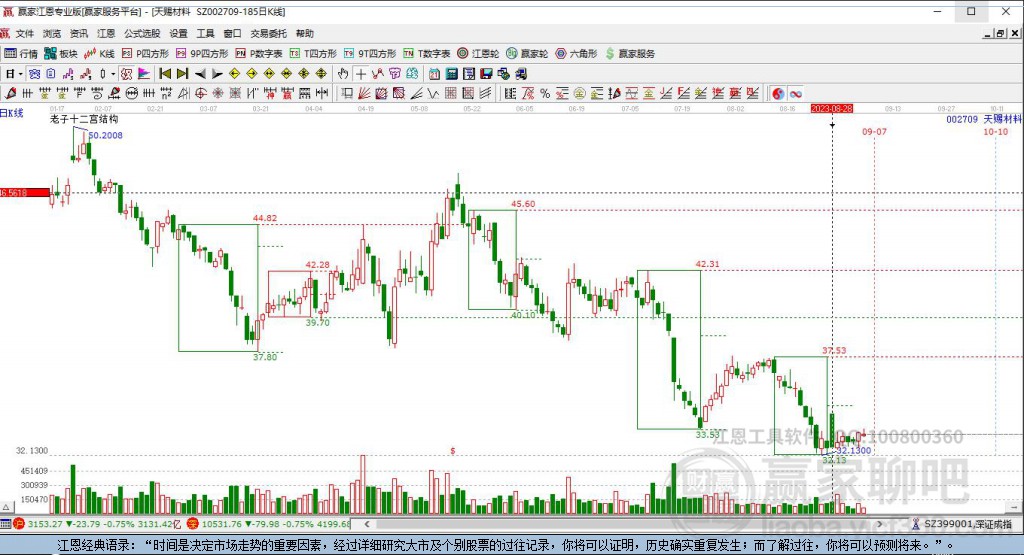Viewport: 1024px width, 555px height.
Task: Toggle the yin-yang icon
Action: click(x=778, y=93)
